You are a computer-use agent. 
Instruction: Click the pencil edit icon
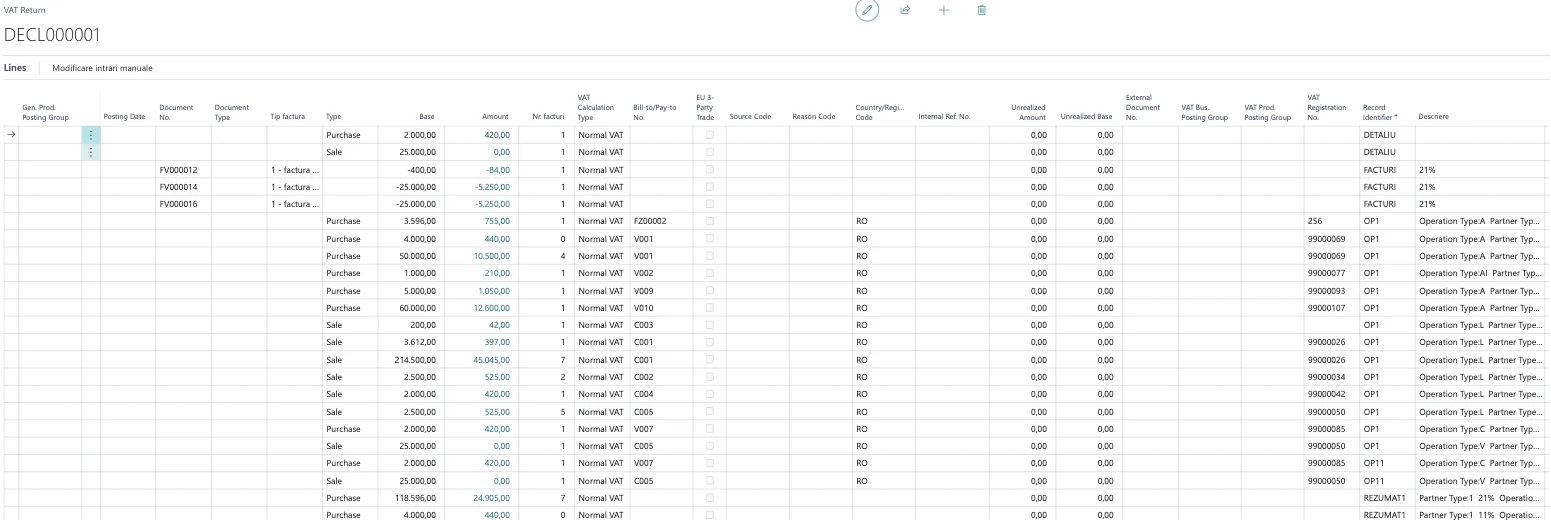(868, 10)
